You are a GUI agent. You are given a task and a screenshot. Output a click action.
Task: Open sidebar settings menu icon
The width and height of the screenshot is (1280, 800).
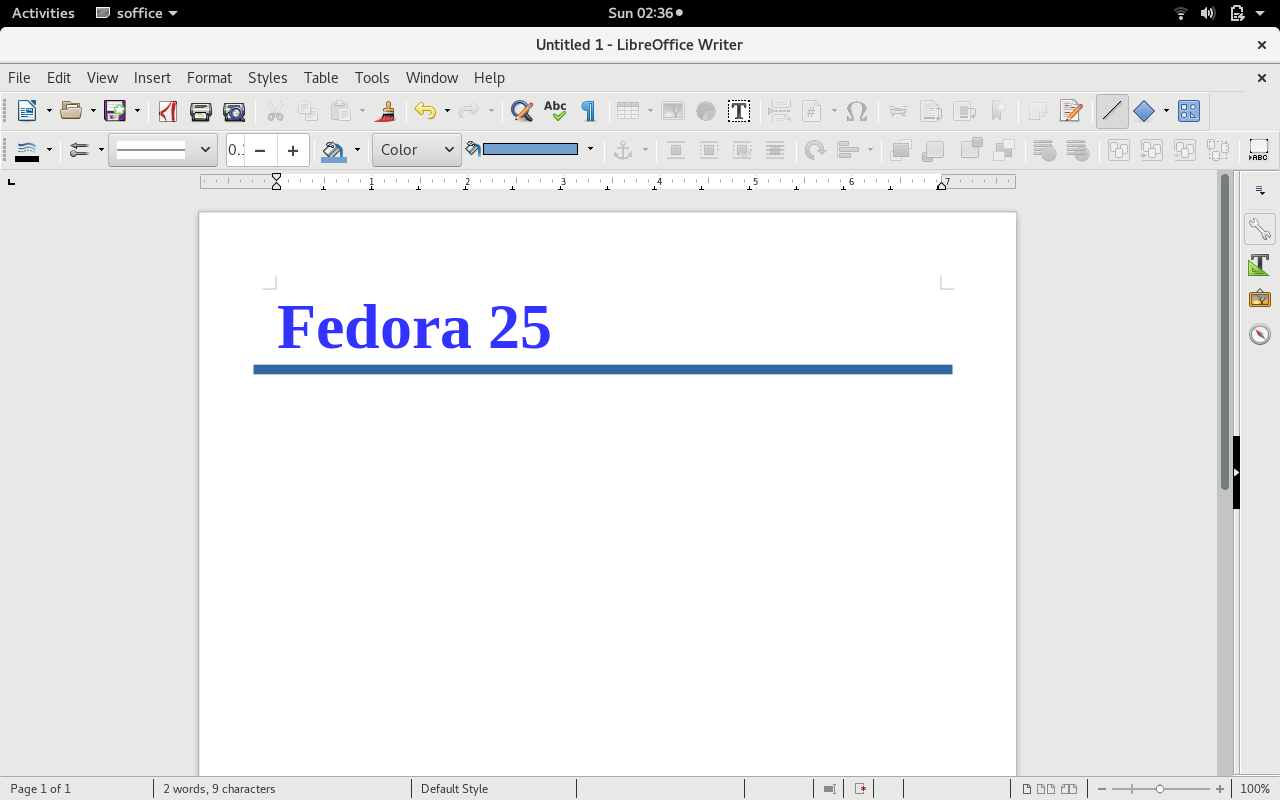[1260, 190]
